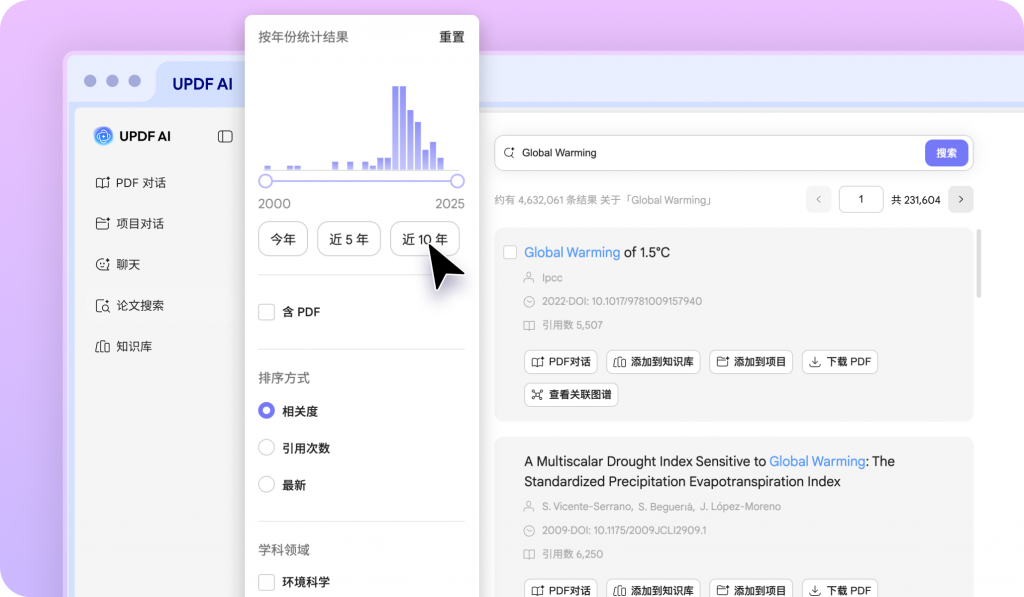The width and height of the screenshot is (1024, 597).
Task: Click the 知识库 library icon
Action: click(x=102, y=347)
